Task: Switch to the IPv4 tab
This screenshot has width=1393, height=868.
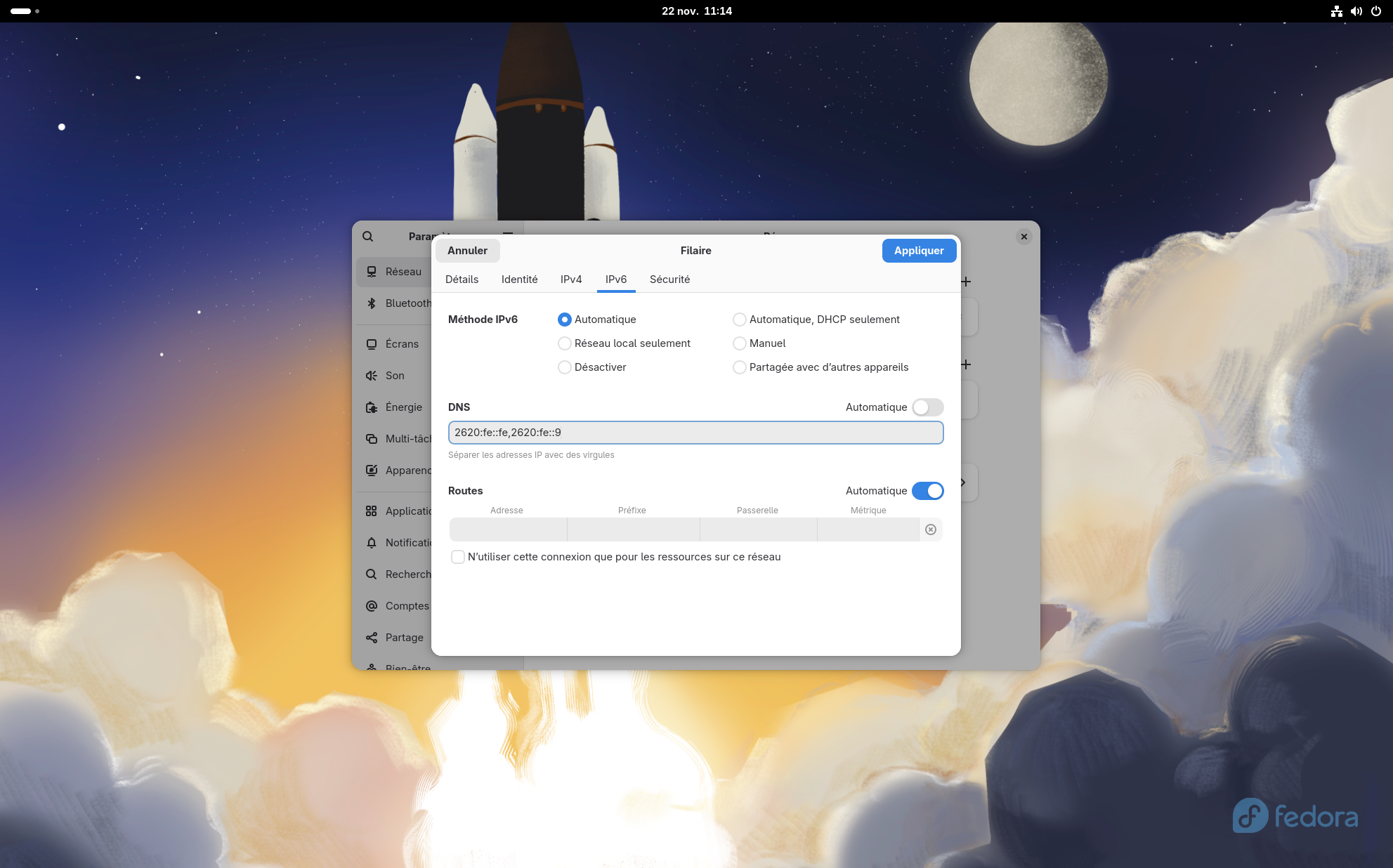Action: [x=571, y=280]
